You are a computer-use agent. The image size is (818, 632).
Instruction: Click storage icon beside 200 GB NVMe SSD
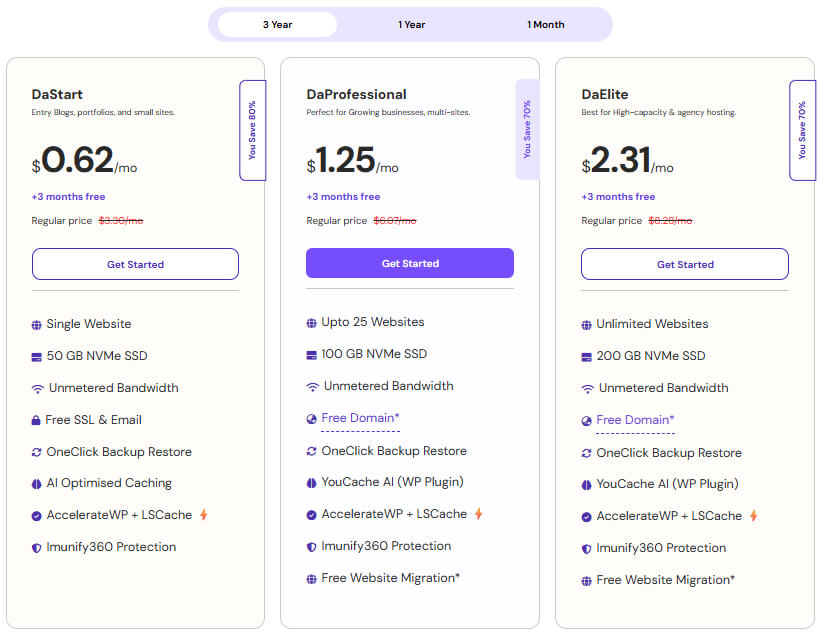[586, 357]
